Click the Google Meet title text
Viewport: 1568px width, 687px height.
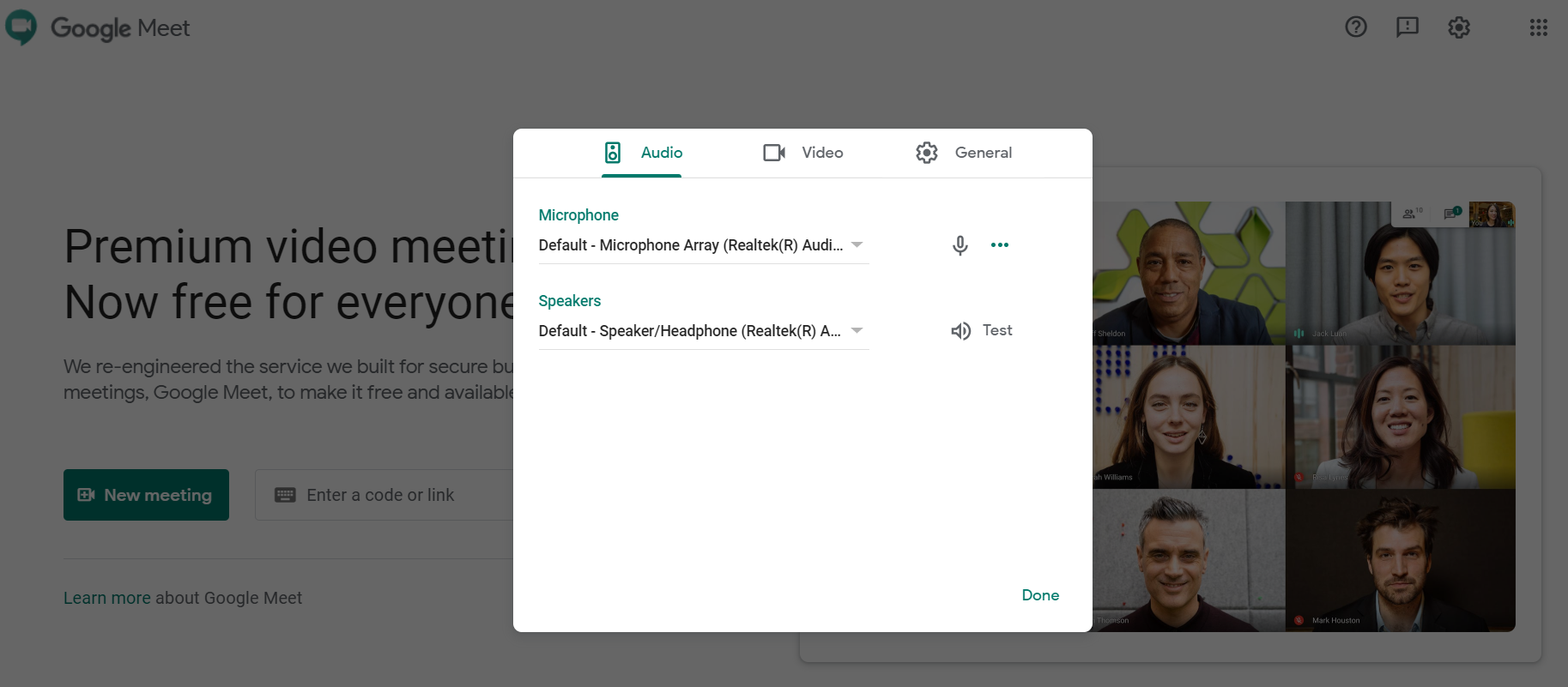point(120,28)
